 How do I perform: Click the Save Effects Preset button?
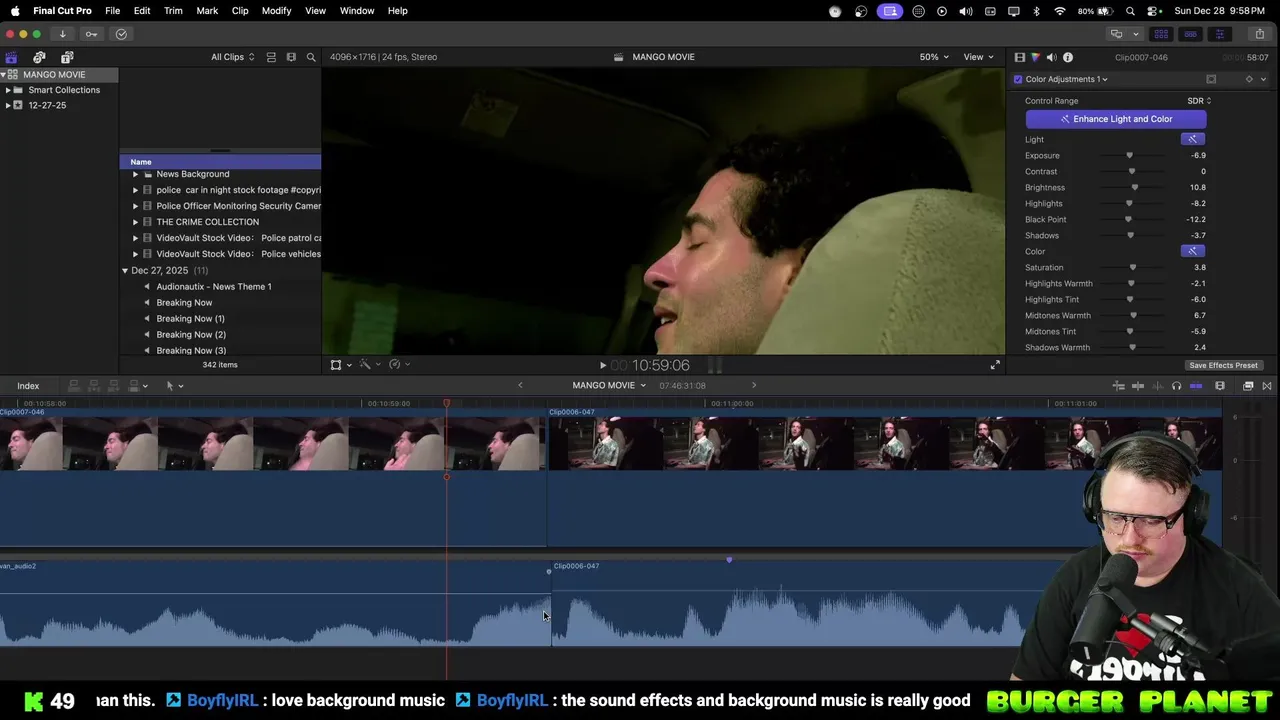click(1223, 365)
